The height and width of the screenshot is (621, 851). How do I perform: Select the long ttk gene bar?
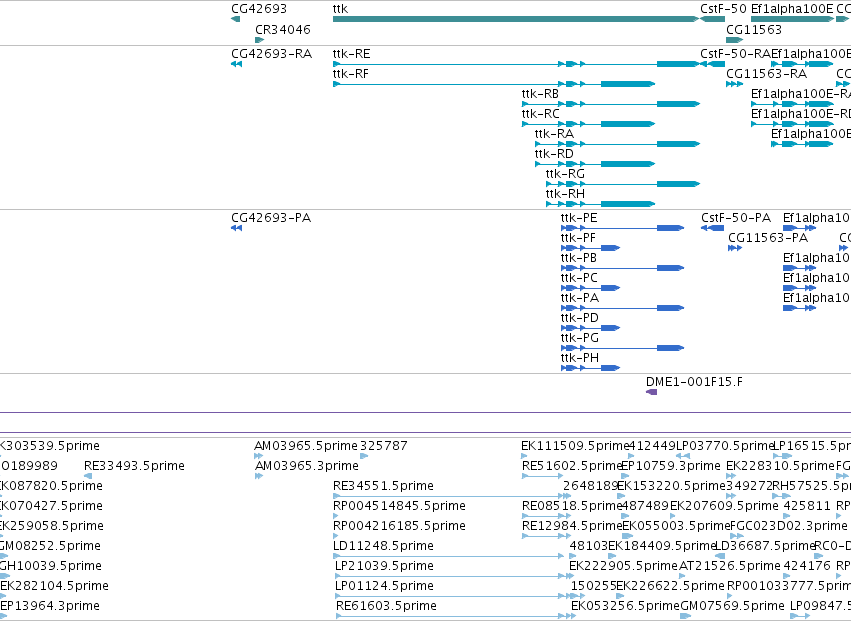coord(516,19)
